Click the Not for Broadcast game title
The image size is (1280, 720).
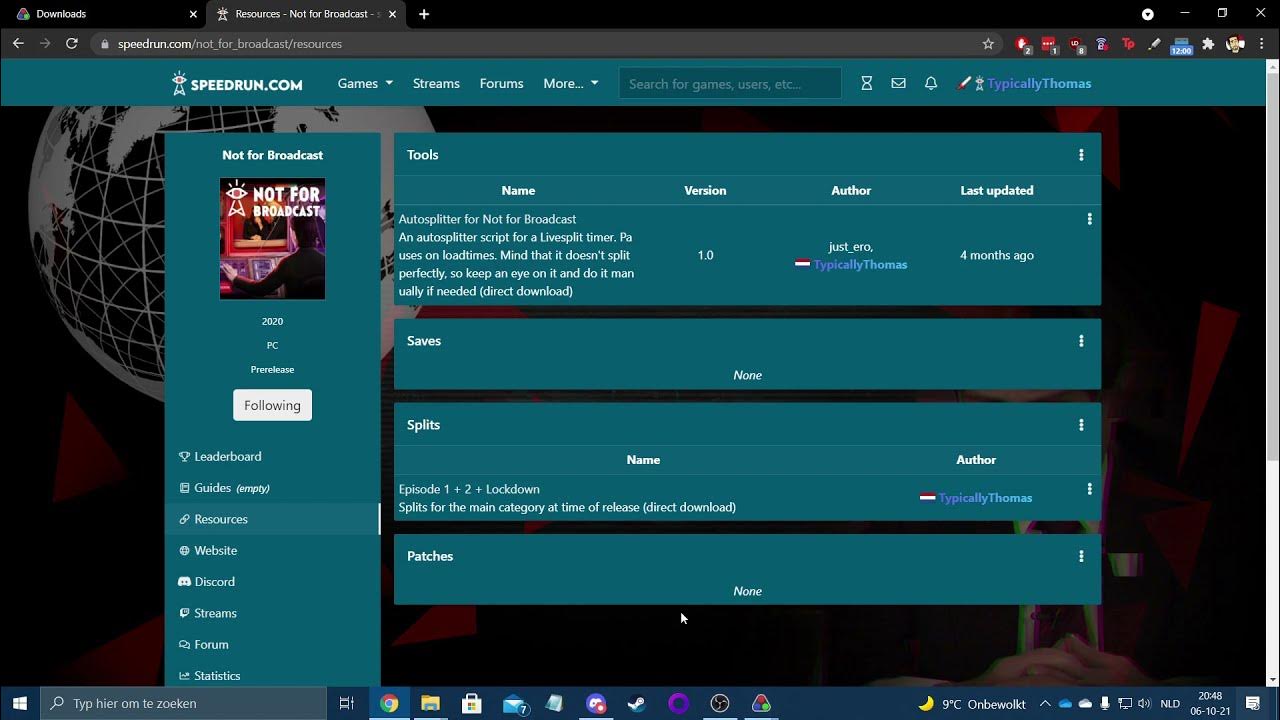click(x=272, y=155)
